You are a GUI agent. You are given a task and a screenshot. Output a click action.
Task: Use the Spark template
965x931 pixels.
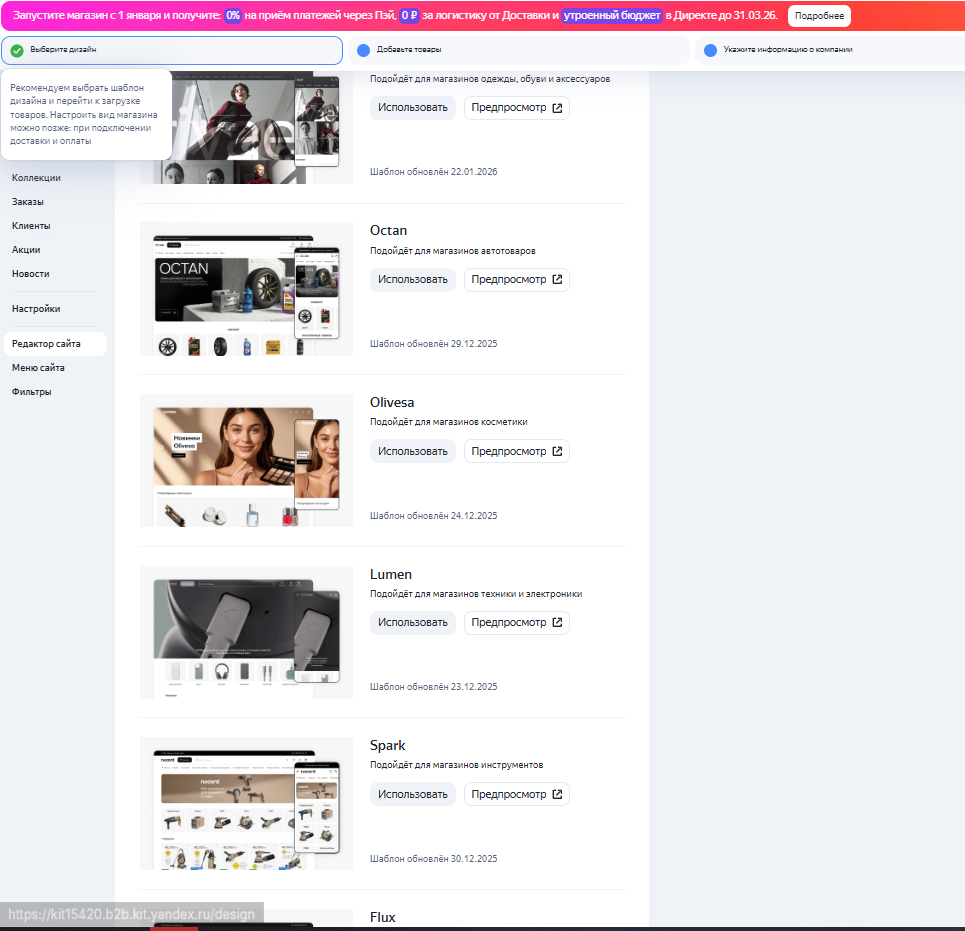(x=413, y=794)
